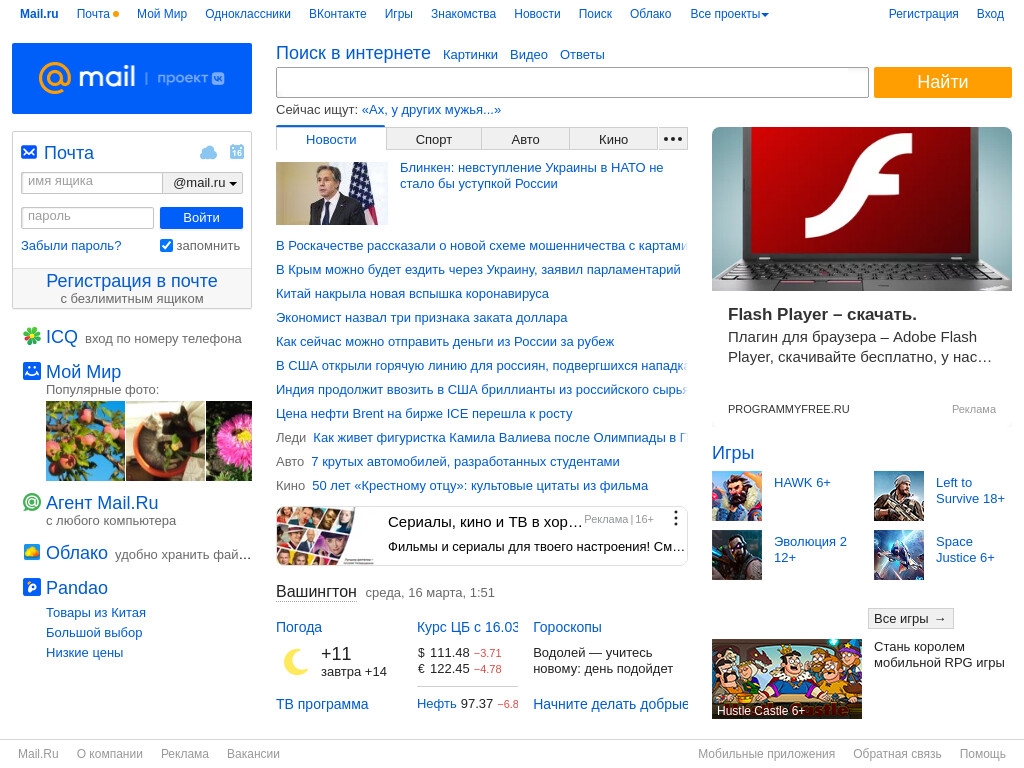The width and height of the screenshot is (1024, 768).
Task: Click the Mail.ru @ logo banner
Action: click(132, 78)
